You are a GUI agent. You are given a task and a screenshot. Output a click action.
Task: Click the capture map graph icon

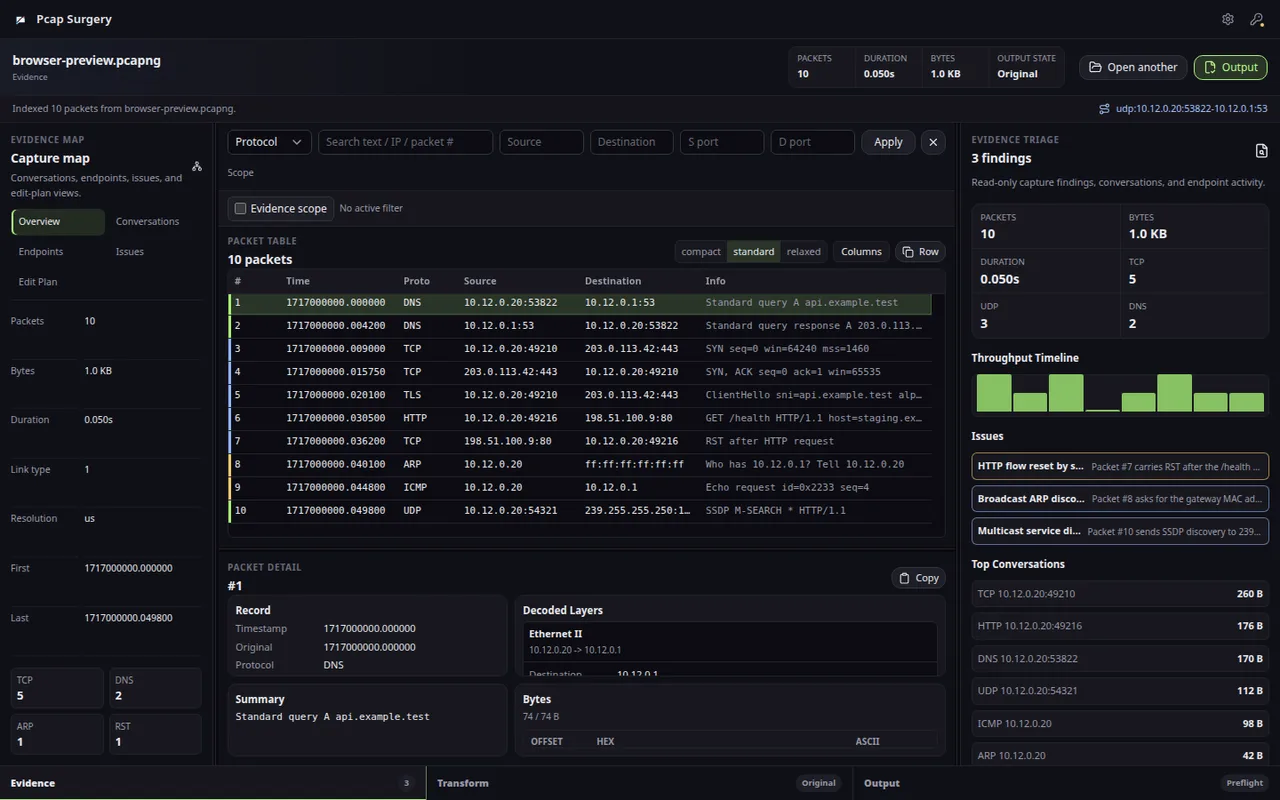tap(197, 167)
